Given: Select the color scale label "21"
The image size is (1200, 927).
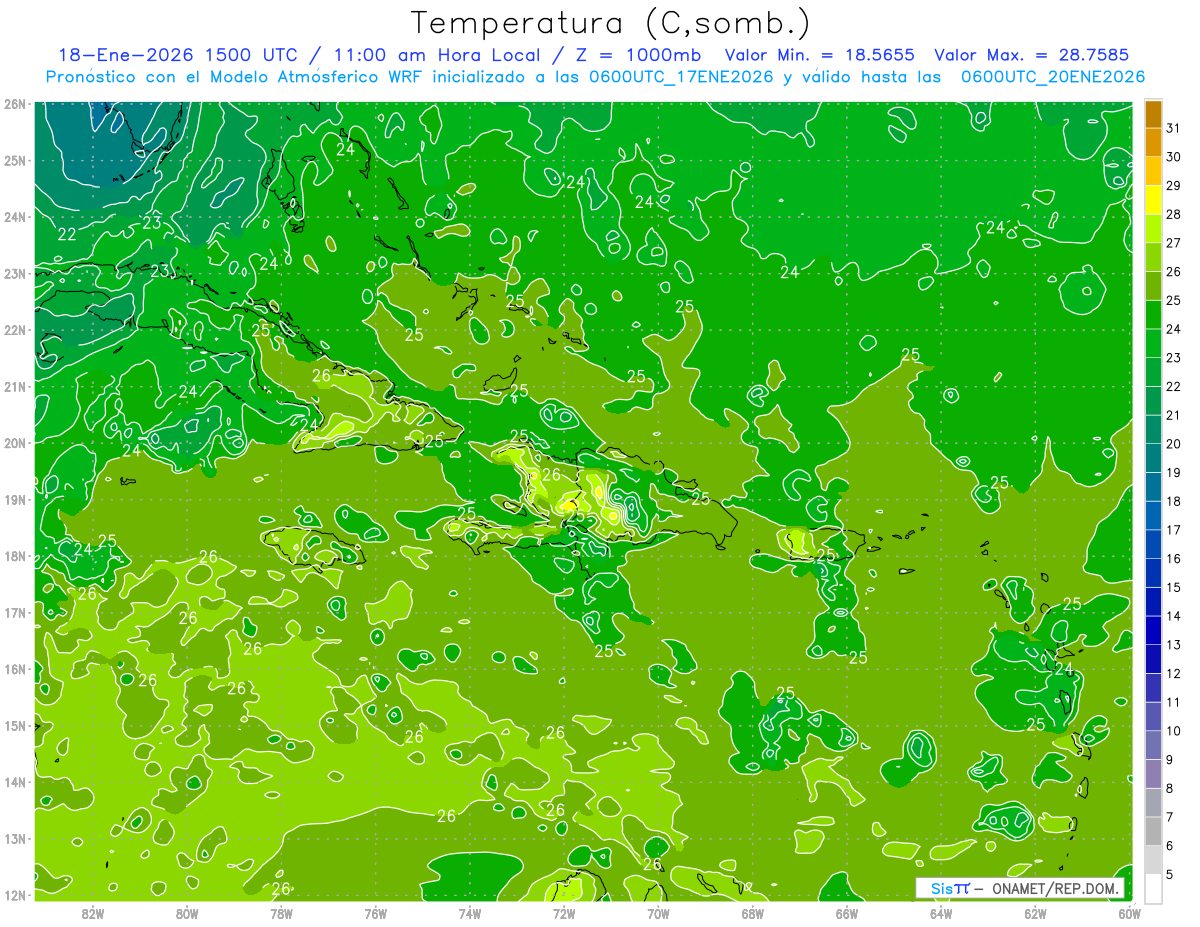Looking at the screenshot, I should (1174, 415).
